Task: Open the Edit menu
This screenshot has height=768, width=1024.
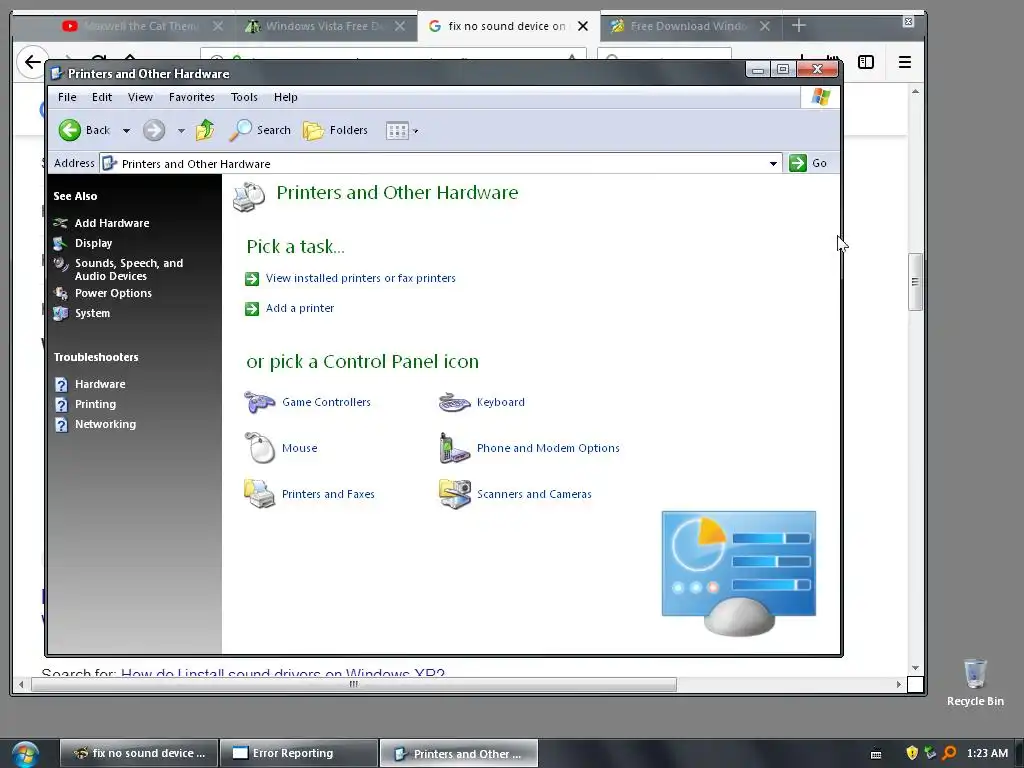Action: [102, 97]
